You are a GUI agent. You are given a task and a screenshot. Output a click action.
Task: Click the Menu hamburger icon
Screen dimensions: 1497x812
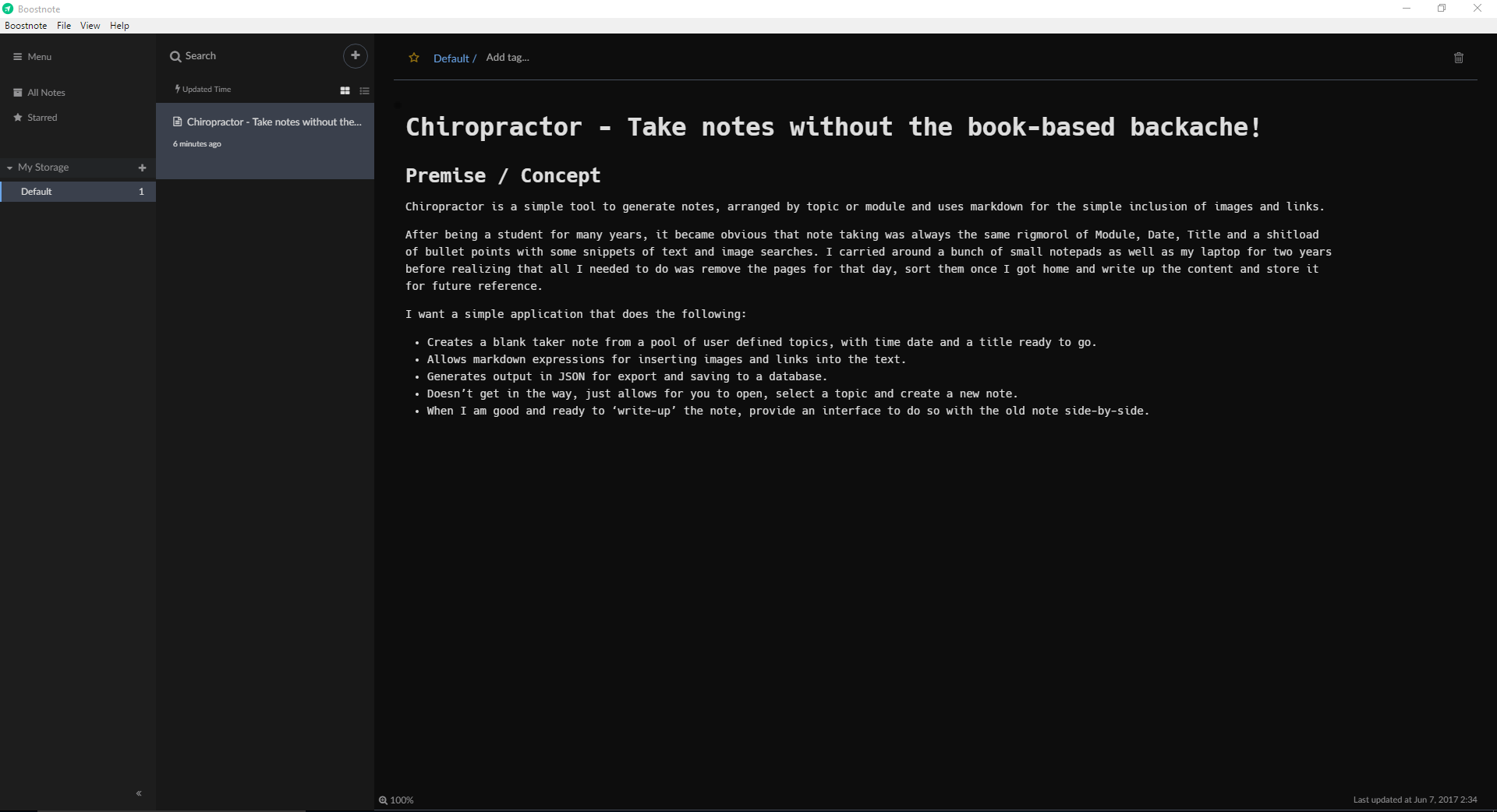17,57
